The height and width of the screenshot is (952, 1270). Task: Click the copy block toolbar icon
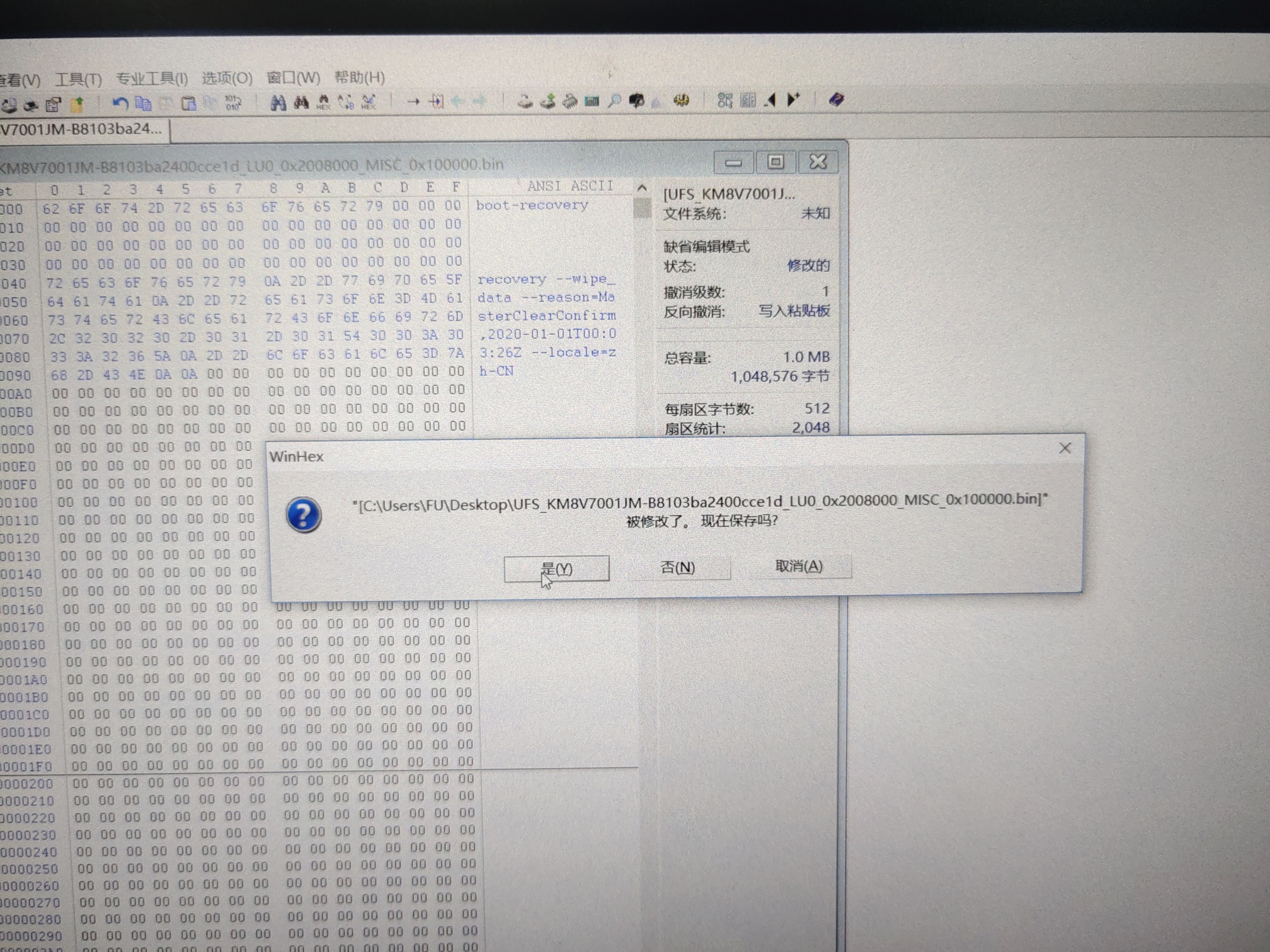[143, 103]
